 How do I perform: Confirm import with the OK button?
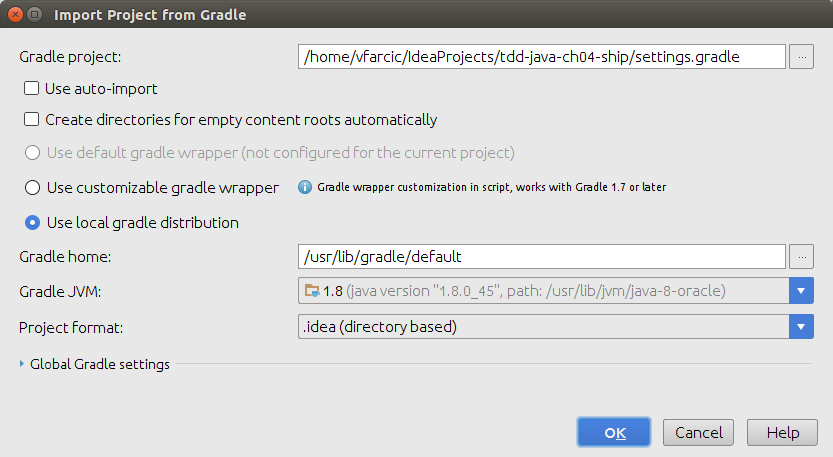point(614,433)
